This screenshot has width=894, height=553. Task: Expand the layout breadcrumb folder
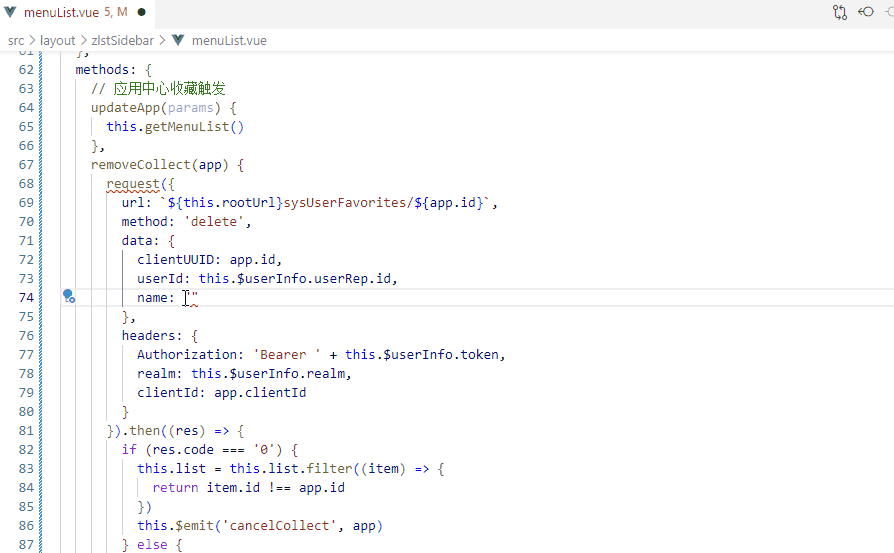[x=58, y=41]
